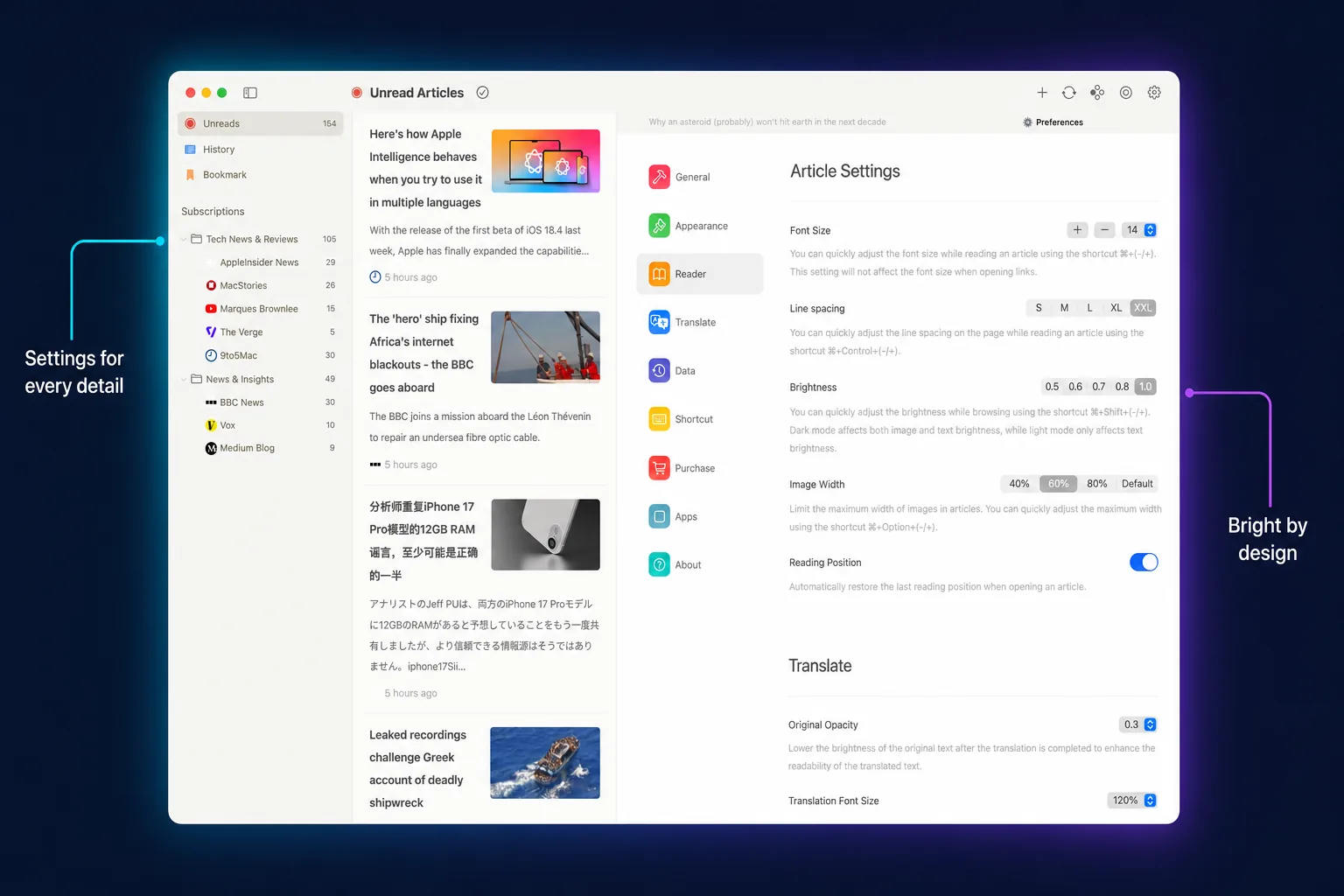Set brightness to 0.6
The width and height of the screenshot is (1344, 896).
point(1075,387)
